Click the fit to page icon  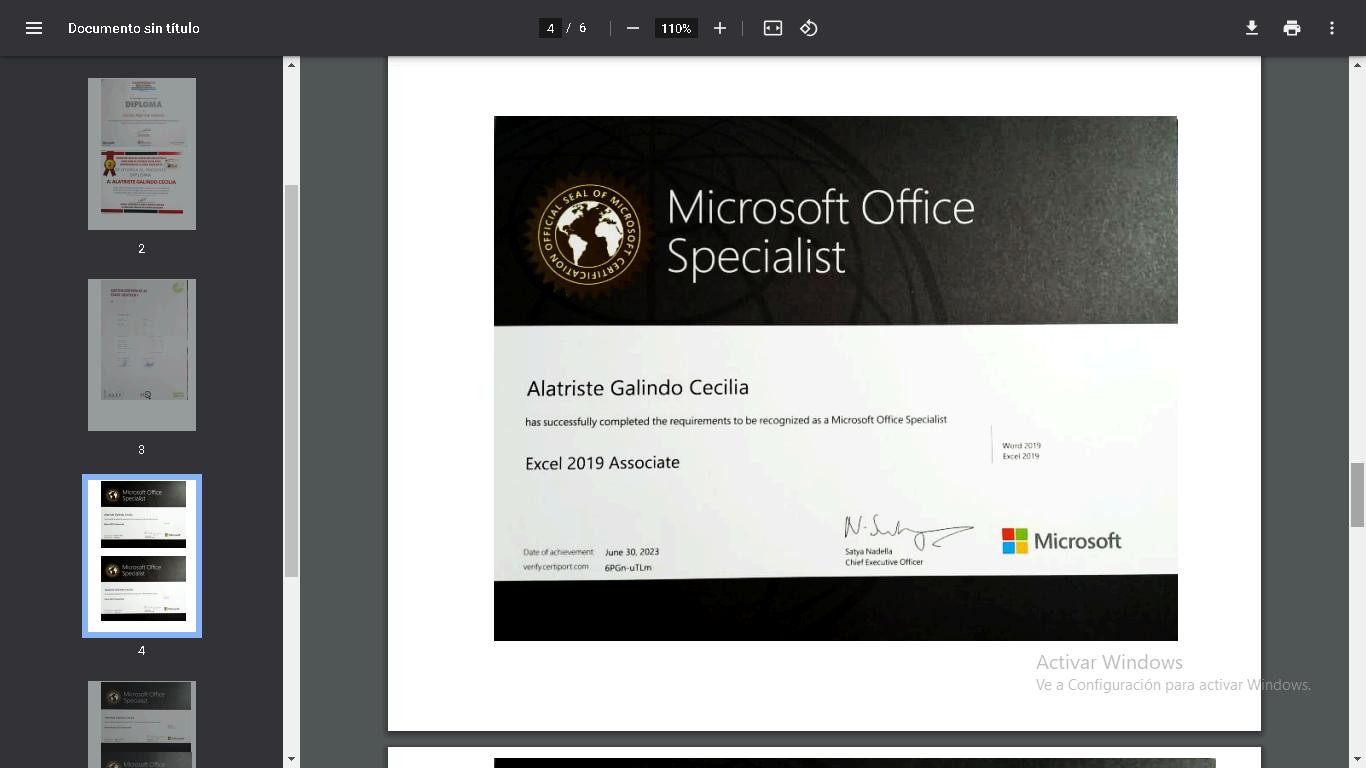click(773, 28)
